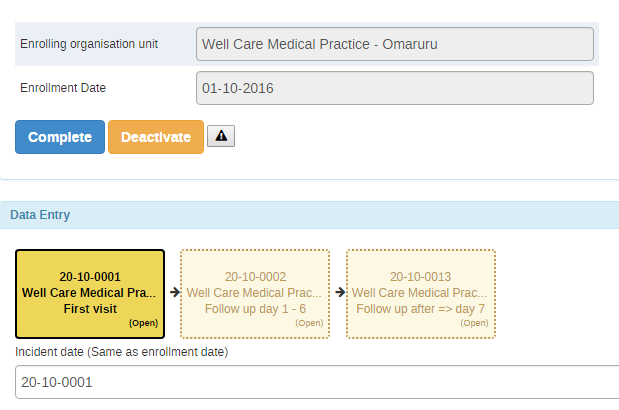Click the Enrolling organisation unit label
This screenshot has height=410, width=619.
pyautogui.click(x=89, y=44)
